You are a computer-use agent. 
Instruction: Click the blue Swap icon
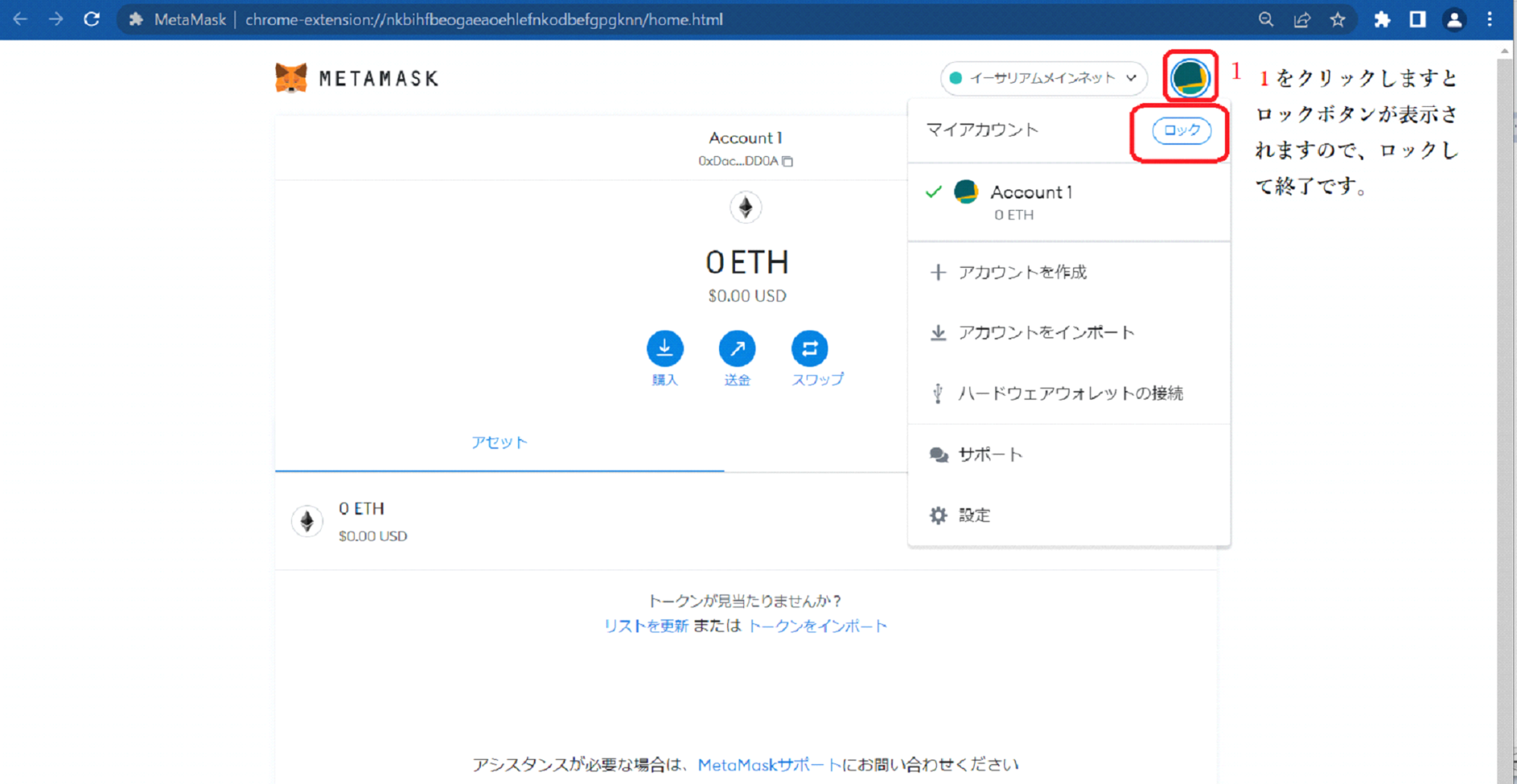click(x=810, y=349)
